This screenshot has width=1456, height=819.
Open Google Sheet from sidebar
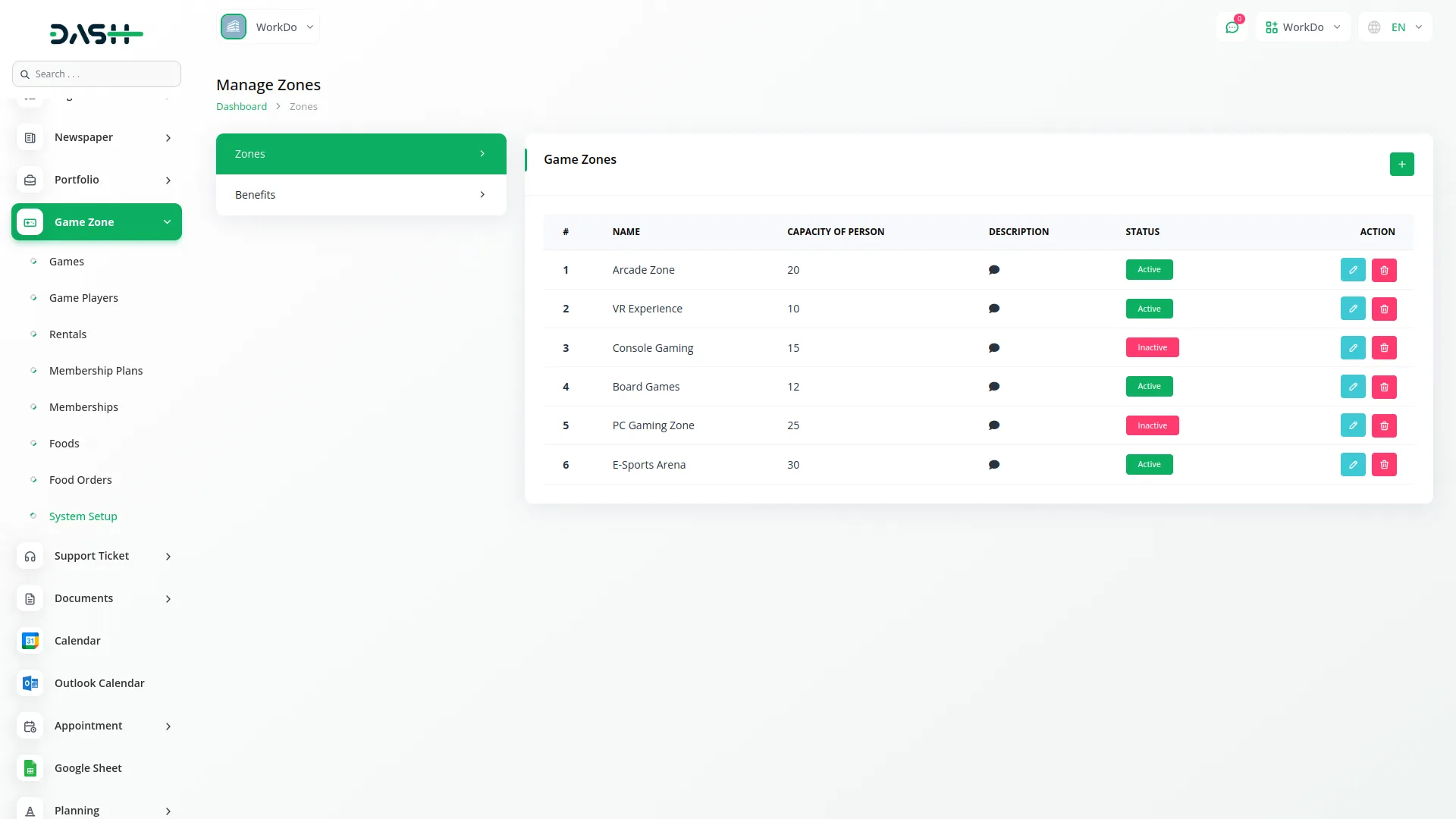pos(88,768)
